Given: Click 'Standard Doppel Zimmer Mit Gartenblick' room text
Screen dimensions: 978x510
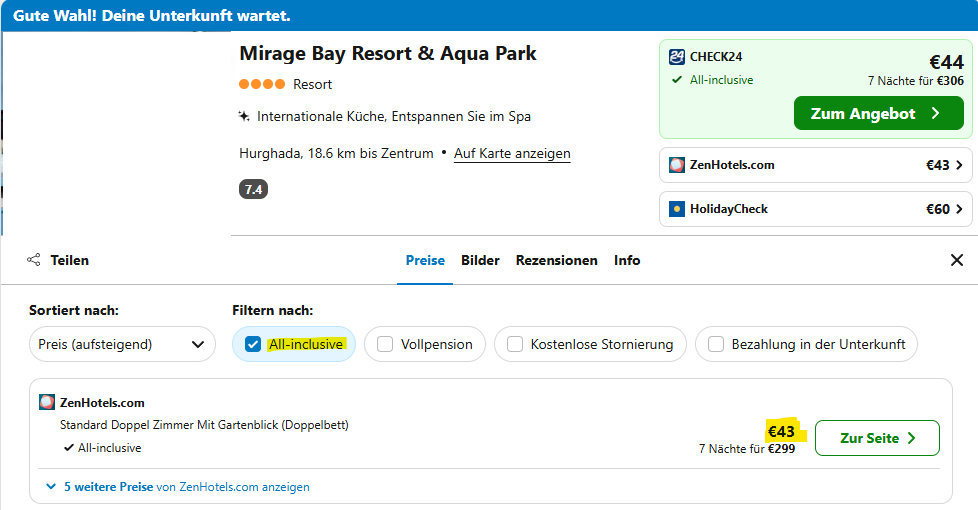Looking at the screenshot, I should 204,425.
